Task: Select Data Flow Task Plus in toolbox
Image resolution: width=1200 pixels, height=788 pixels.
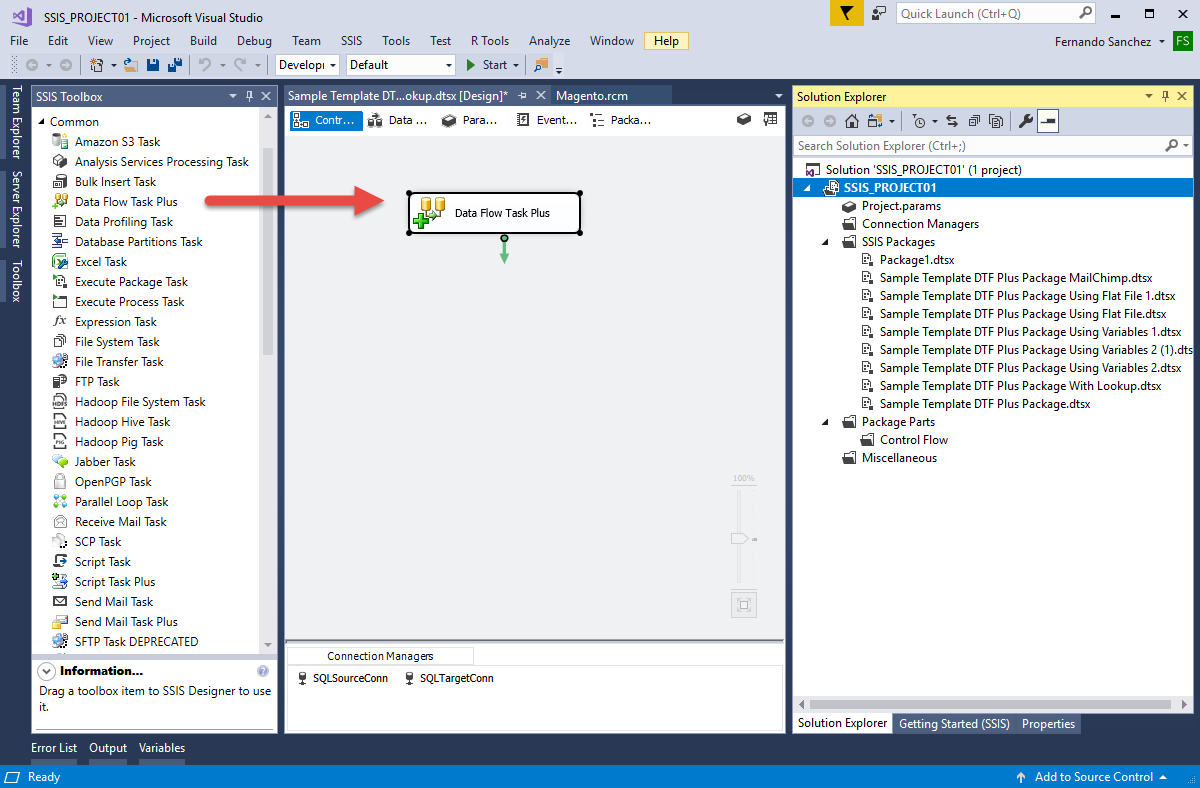Action: tap(126, 202)
